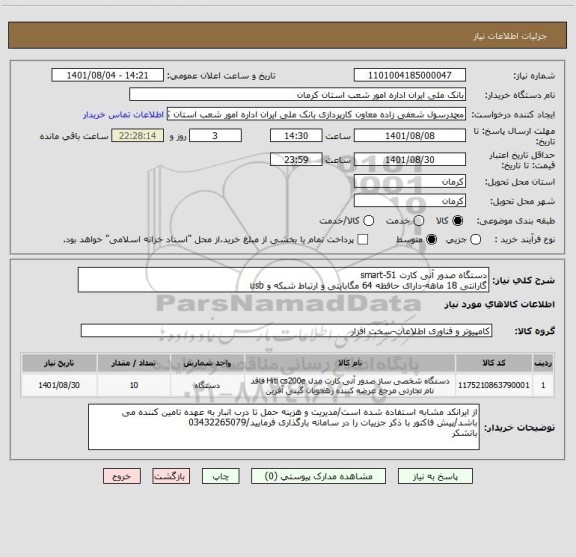Screen dimensions: 576x557
Task: Click the price validity date 1401/08/30
Action: pos(410,159)
